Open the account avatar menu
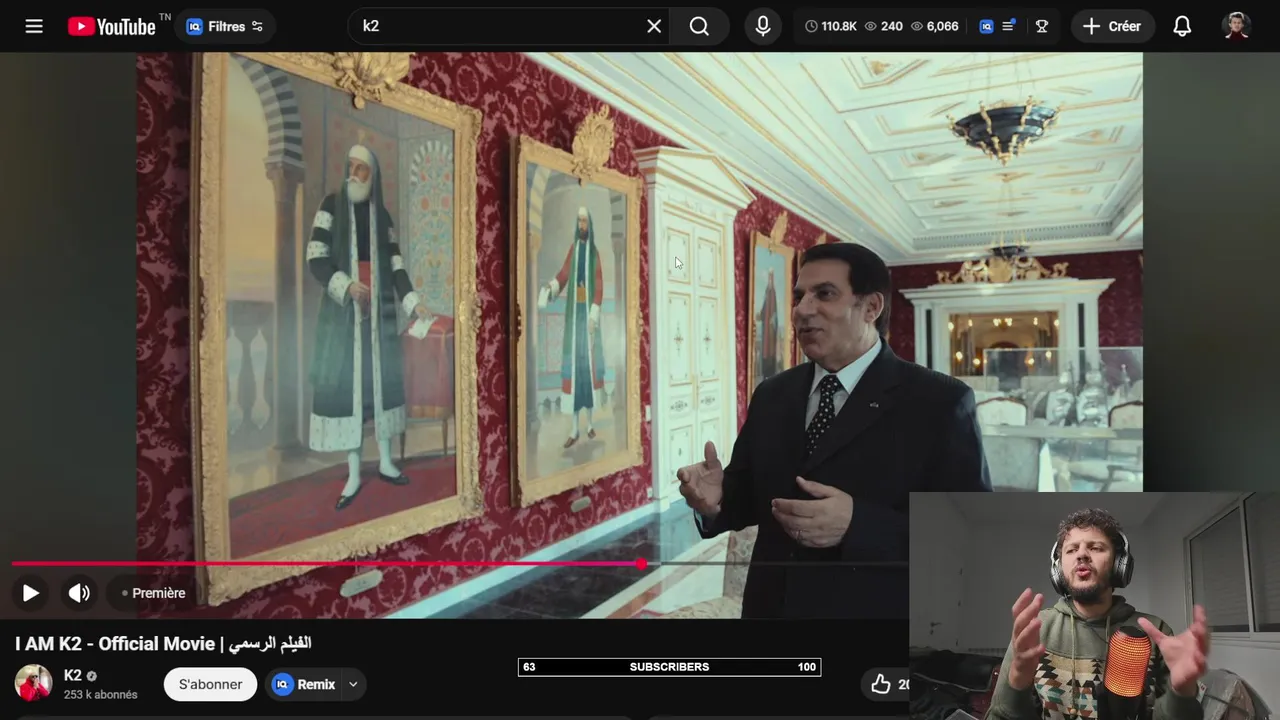This screenshot has width=1280, height=720. pos(1237,26)
